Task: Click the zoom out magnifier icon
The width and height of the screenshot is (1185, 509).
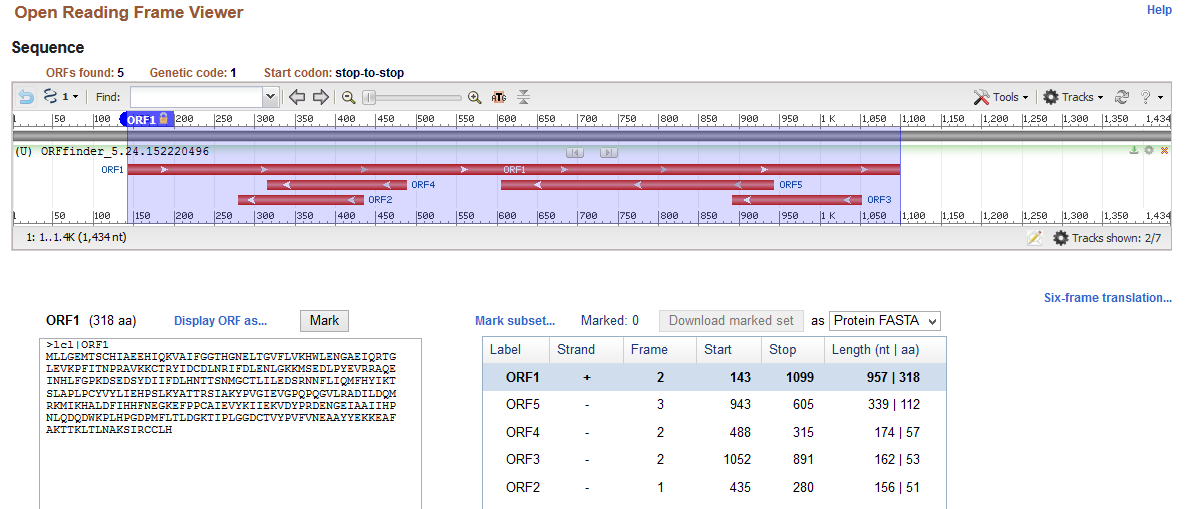Action: point(349,97)
